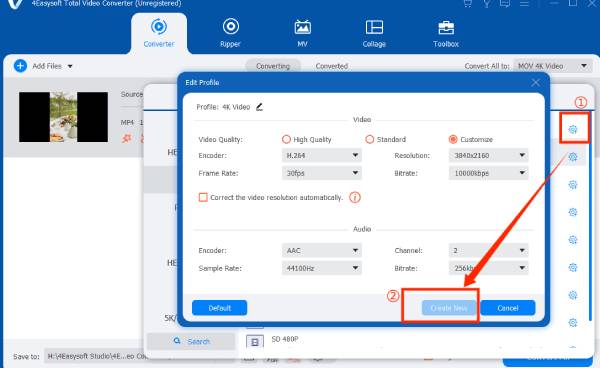This screenshot has height=368, width=600.
Task: Click the Cancel button
Action: pyautogui.click(x=508, y=308)
